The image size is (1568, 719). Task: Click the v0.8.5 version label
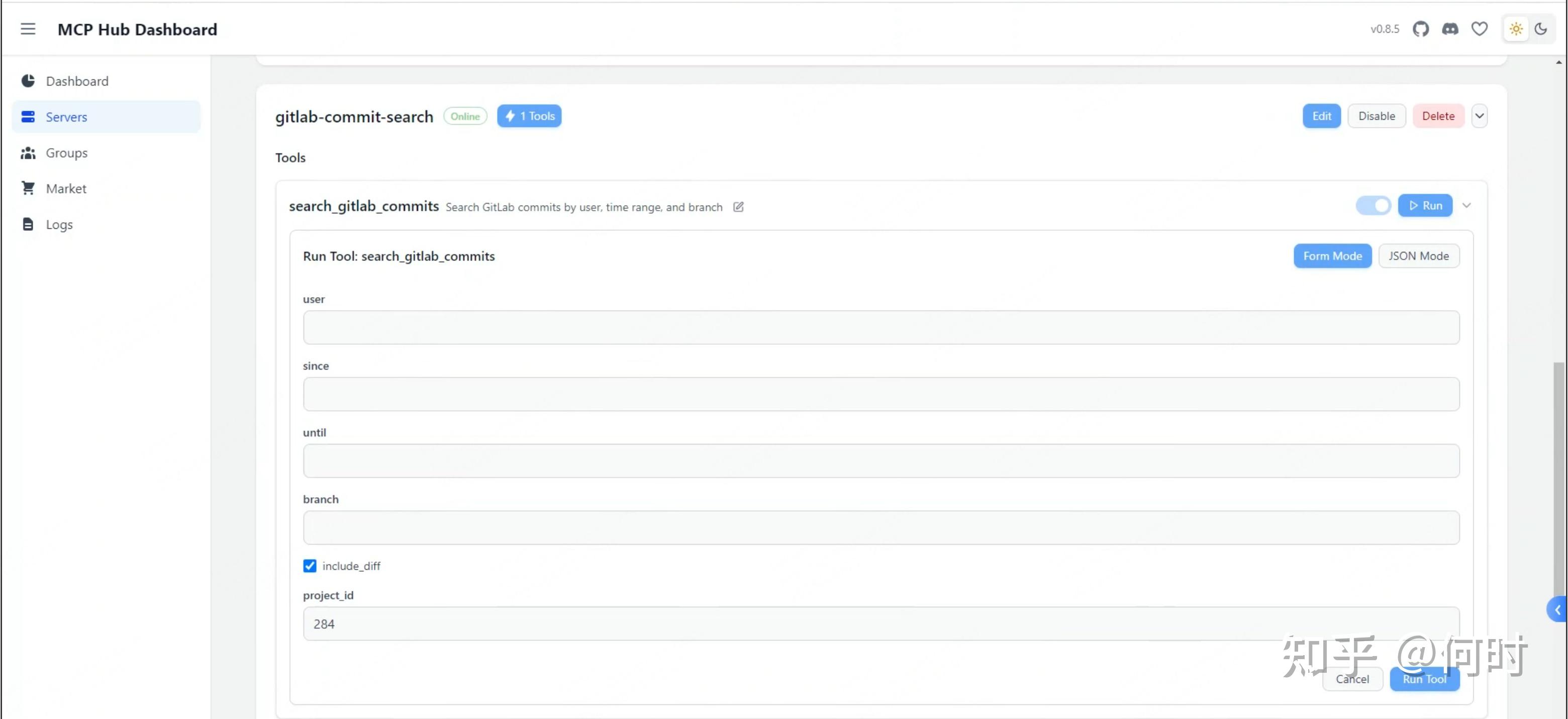[x=1385, y=29]
